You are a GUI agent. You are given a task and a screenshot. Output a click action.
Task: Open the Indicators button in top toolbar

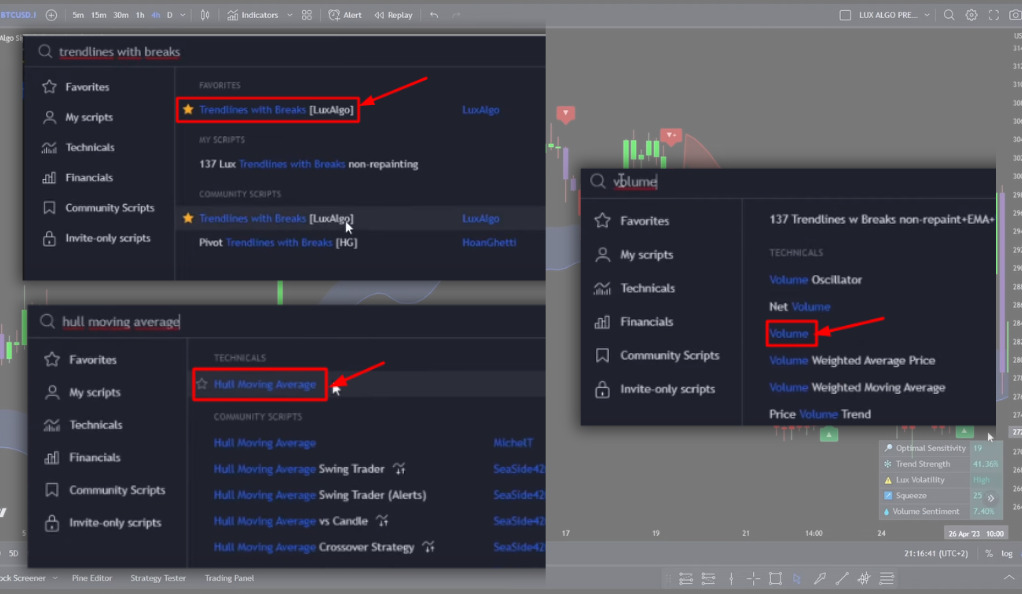point(252,15)
